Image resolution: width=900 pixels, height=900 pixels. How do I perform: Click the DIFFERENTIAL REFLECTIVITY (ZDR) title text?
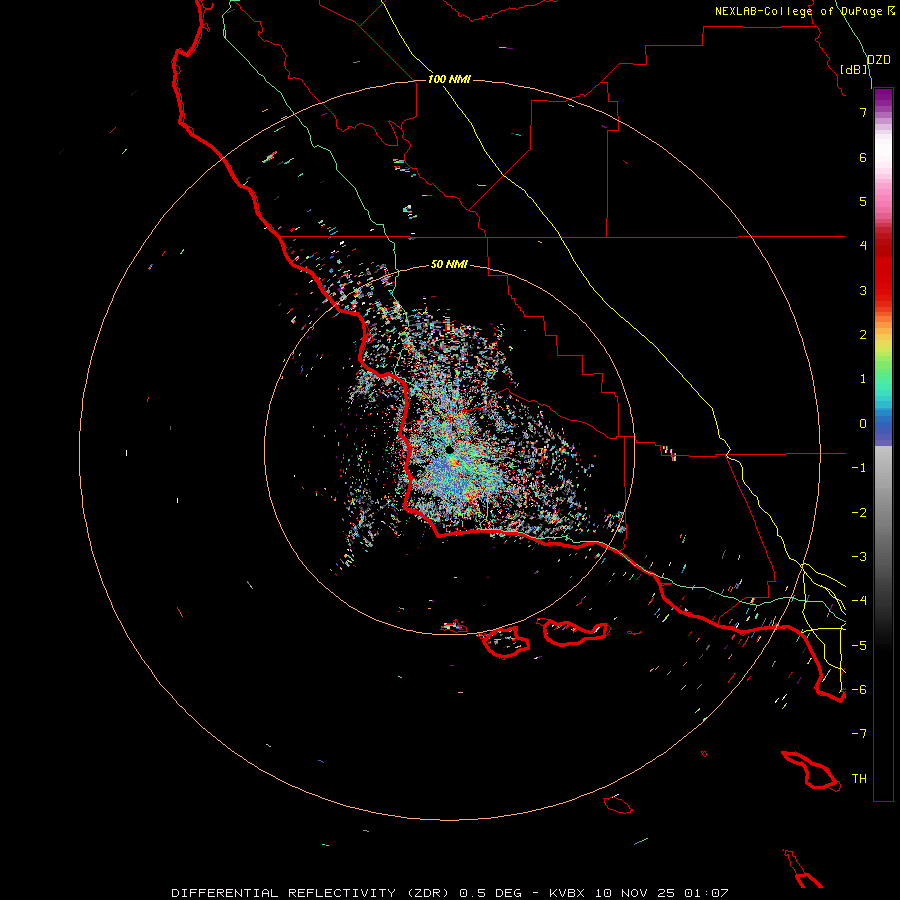click(310, 893)
